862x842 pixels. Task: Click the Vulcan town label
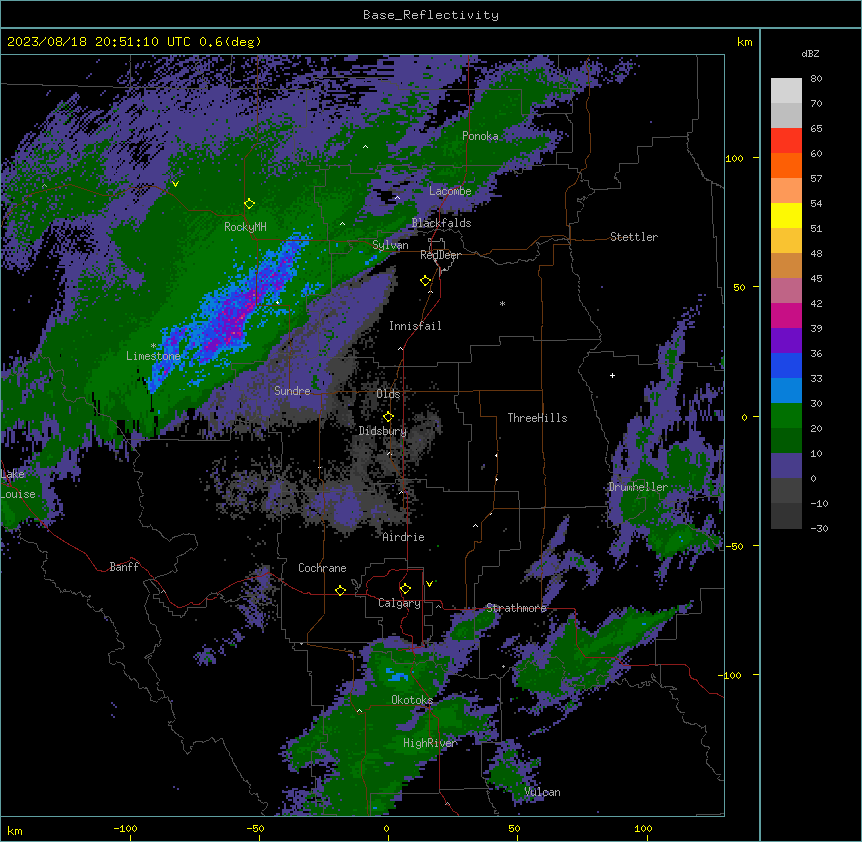click(x=542, y=792)
